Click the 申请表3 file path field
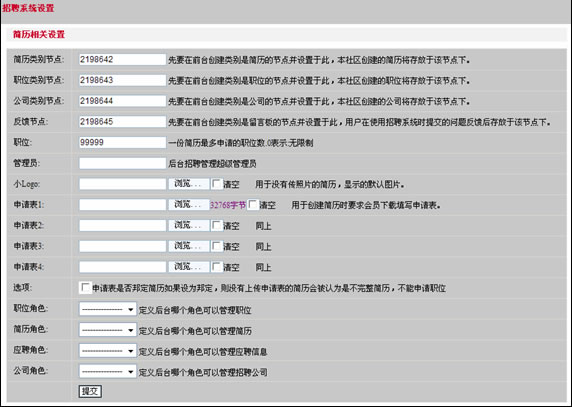The width and height of the screenshot is (572, 407). (122, 247)
